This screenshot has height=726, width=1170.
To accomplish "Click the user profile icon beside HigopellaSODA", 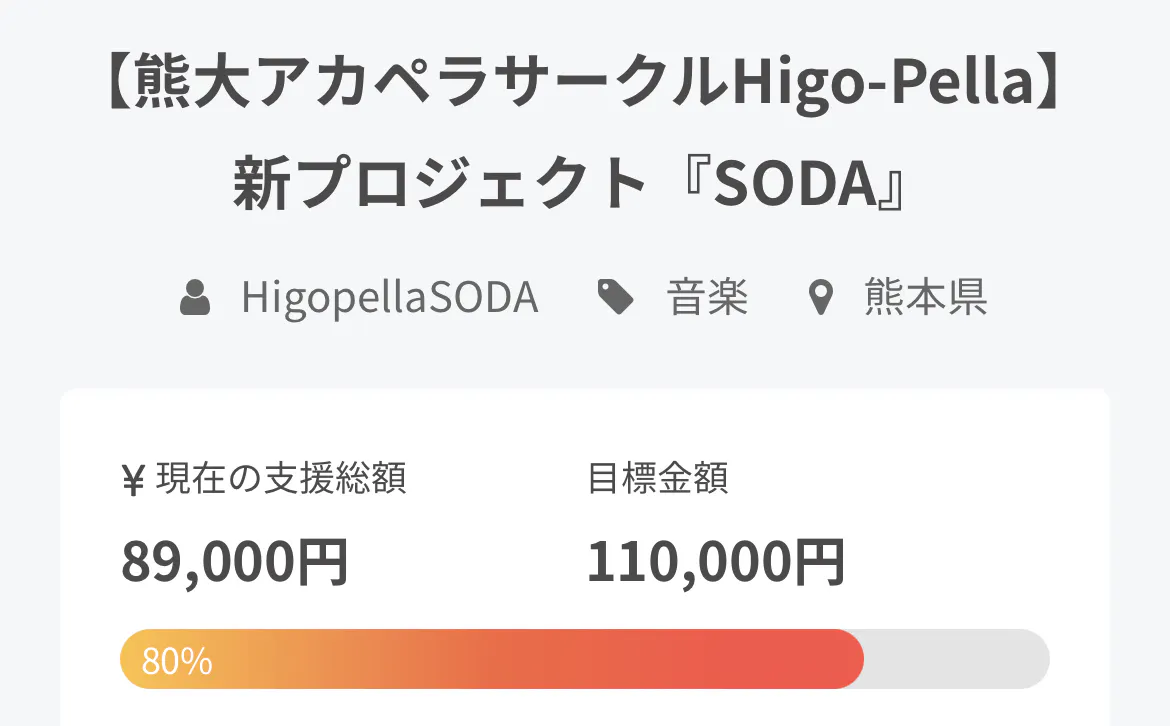I will pyautogui.click(x=195, y=298).
